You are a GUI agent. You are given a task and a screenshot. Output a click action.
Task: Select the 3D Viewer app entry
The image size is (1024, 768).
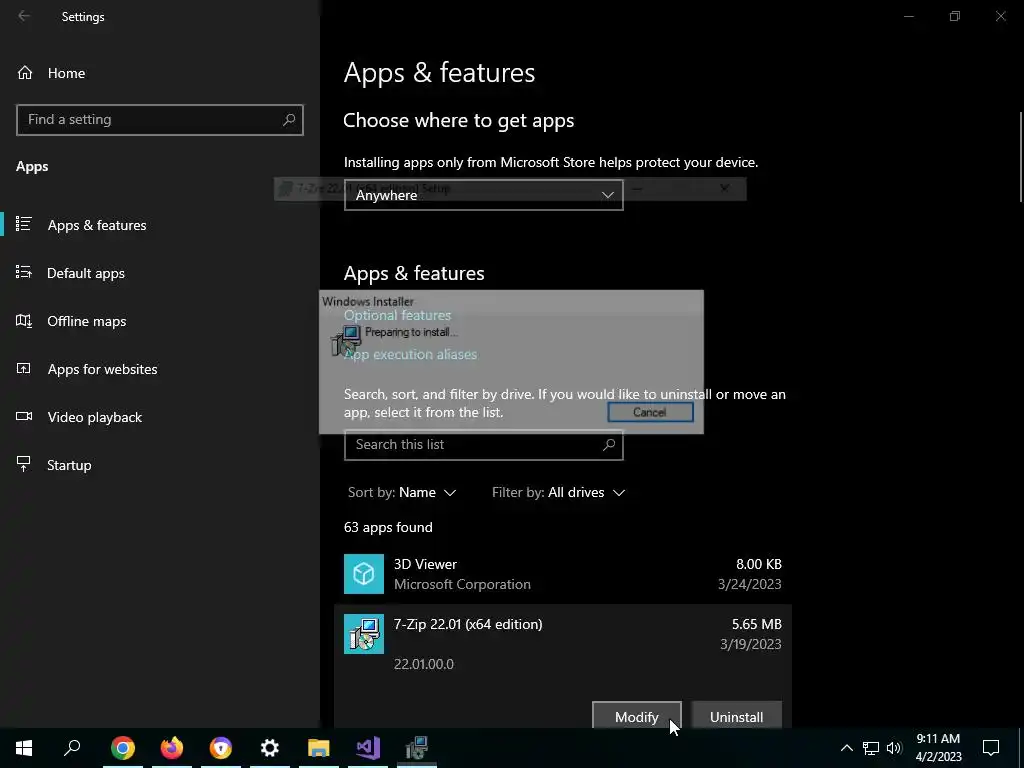563,574
